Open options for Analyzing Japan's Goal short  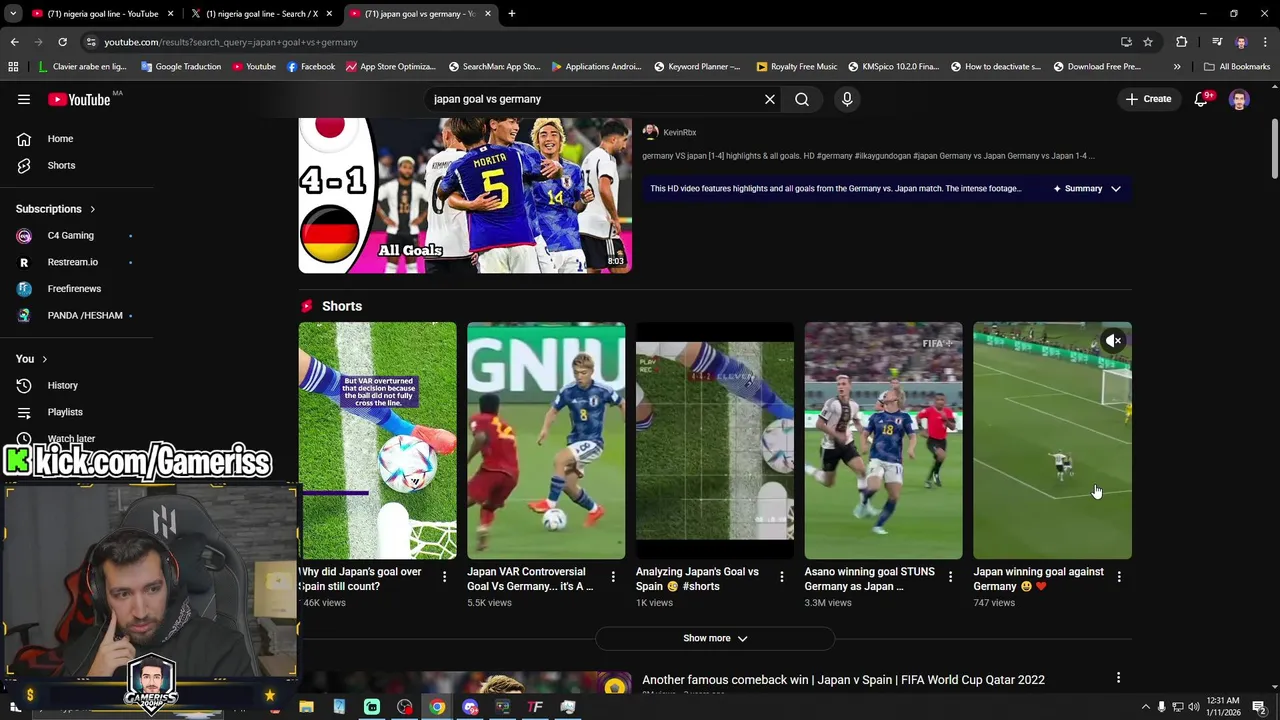pyautogui.click(x=782, y=577)
